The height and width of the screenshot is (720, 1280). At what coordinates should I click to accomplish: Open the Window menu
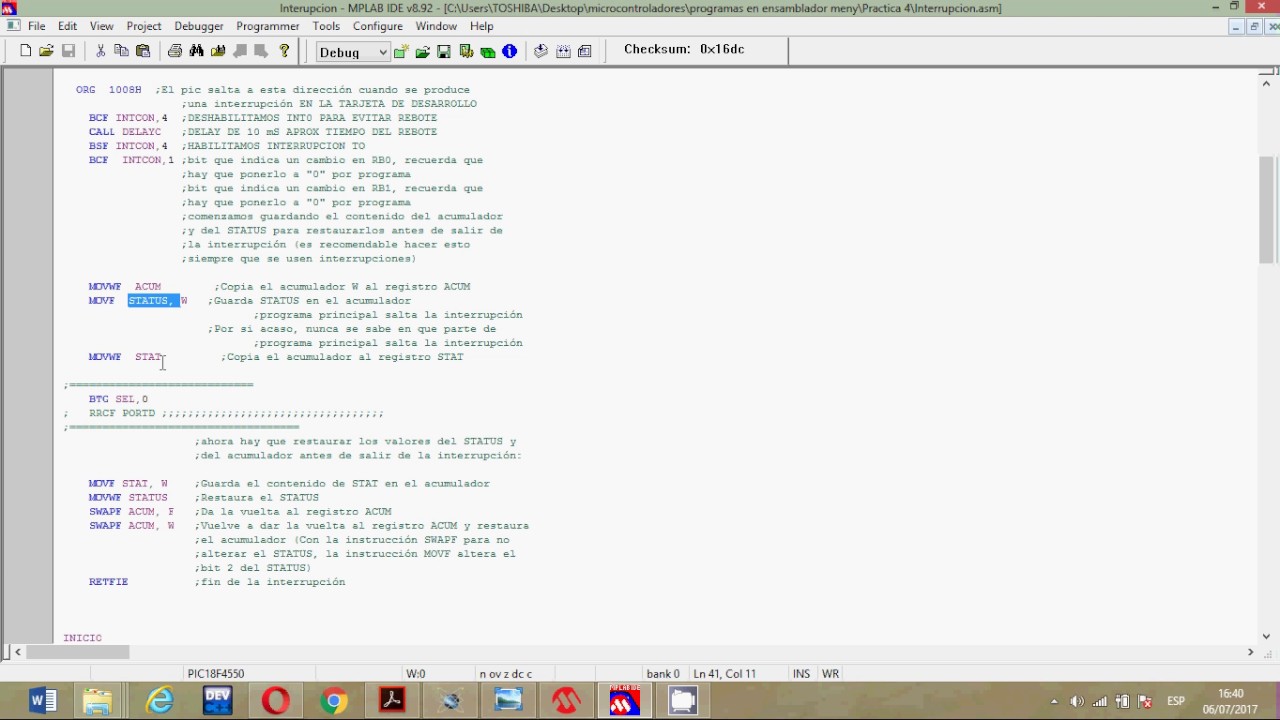pyautogui.click(x=436, y=26)
